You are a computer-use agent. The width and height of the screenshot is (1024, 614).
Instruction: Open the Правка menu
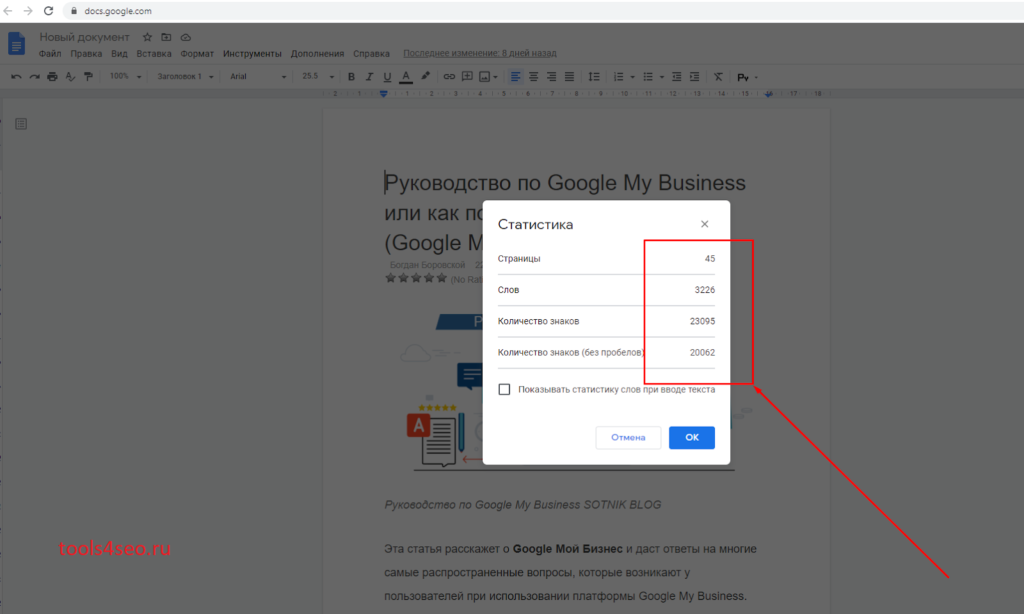(86, 54)
